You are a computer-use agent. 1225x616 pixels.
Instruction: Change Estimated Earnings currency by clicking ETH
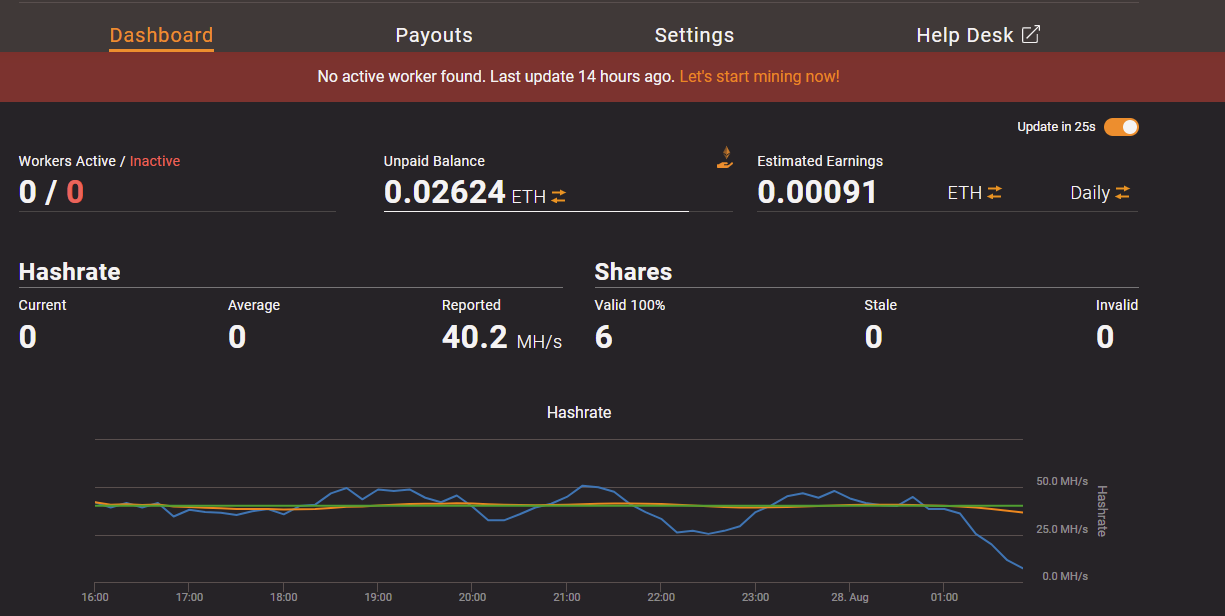pyautogui.click(x=964, y=193)
